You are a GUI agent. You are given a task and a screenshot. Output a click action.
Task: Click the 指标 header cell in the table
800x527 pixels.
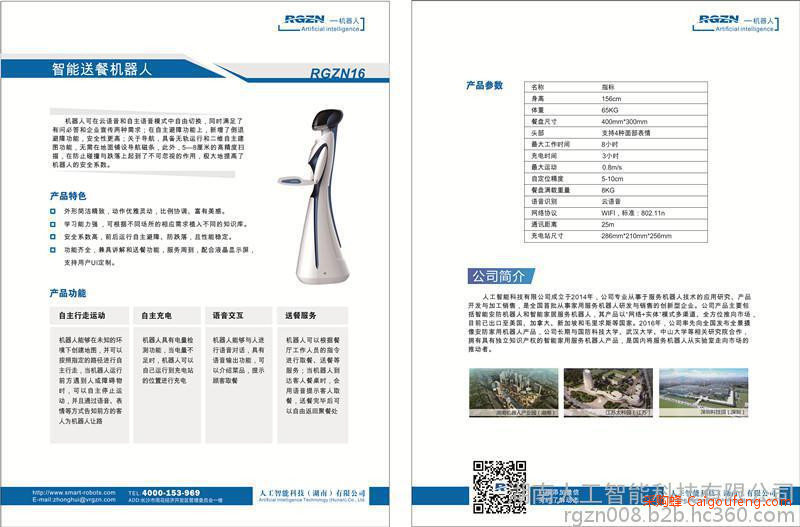(608, 87)
